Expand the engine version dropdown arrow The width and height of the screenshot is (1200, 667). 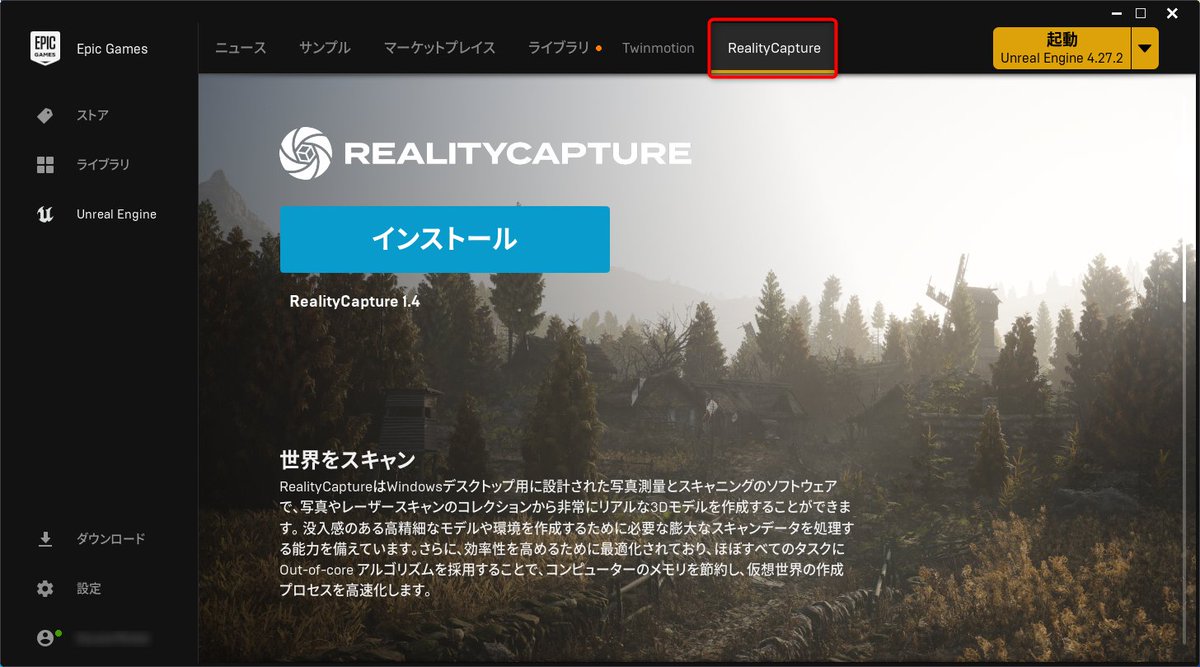(x=1145, y=48)
